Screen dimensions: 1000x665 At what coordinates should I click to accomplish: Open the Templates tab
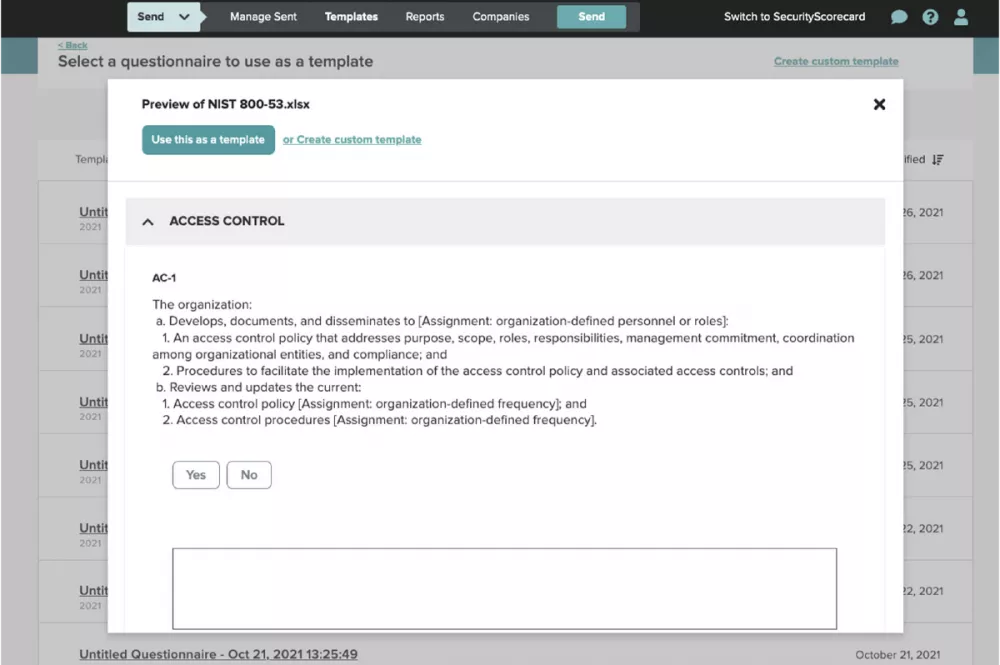coord(351,17)
